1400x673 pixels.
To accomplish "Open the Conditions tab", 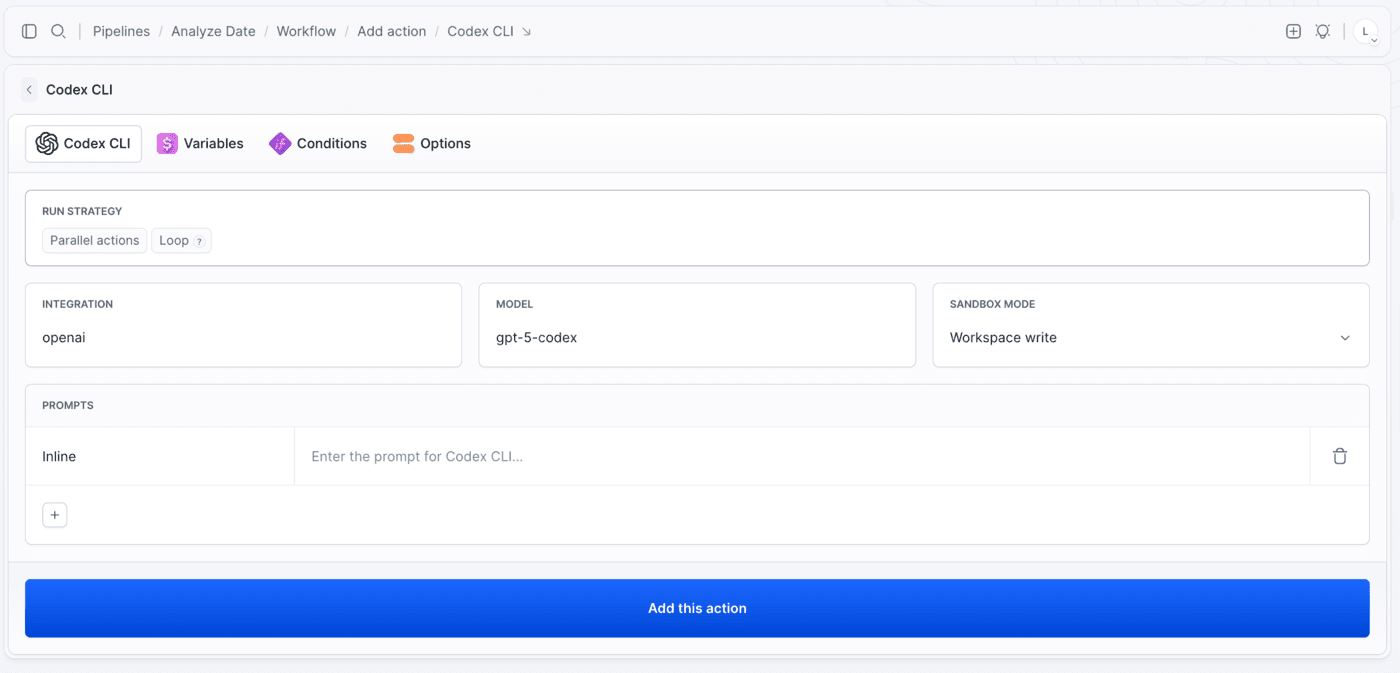I will 318,144.
